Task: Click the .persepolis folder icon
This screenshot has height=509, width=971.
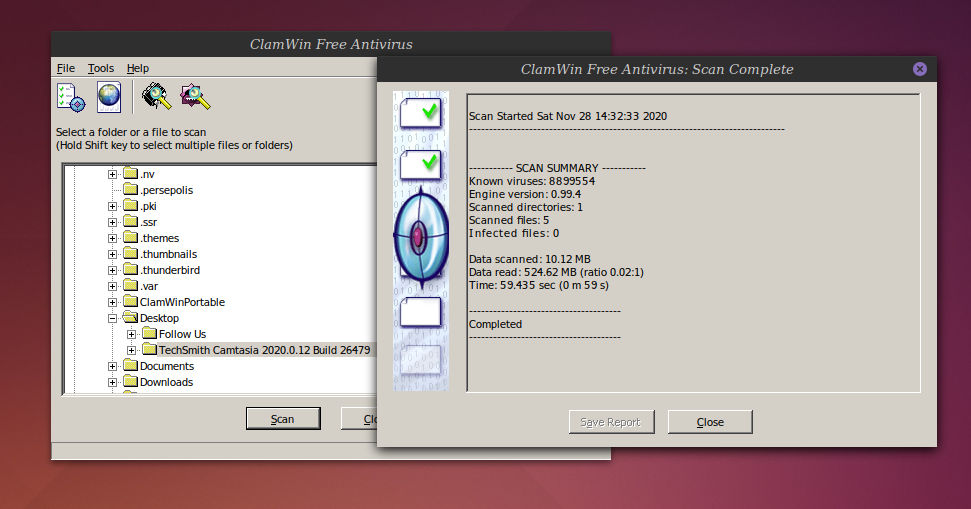Action: (x=130, y=189)
